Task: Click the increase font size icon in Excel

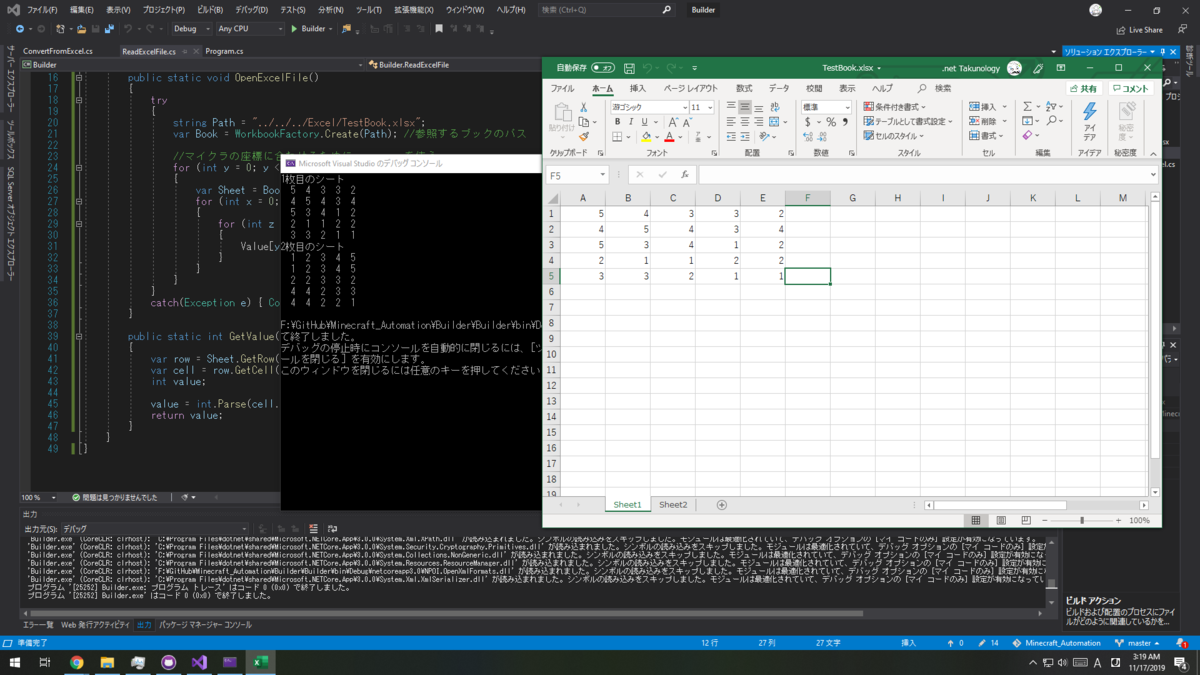Action: 672,122
